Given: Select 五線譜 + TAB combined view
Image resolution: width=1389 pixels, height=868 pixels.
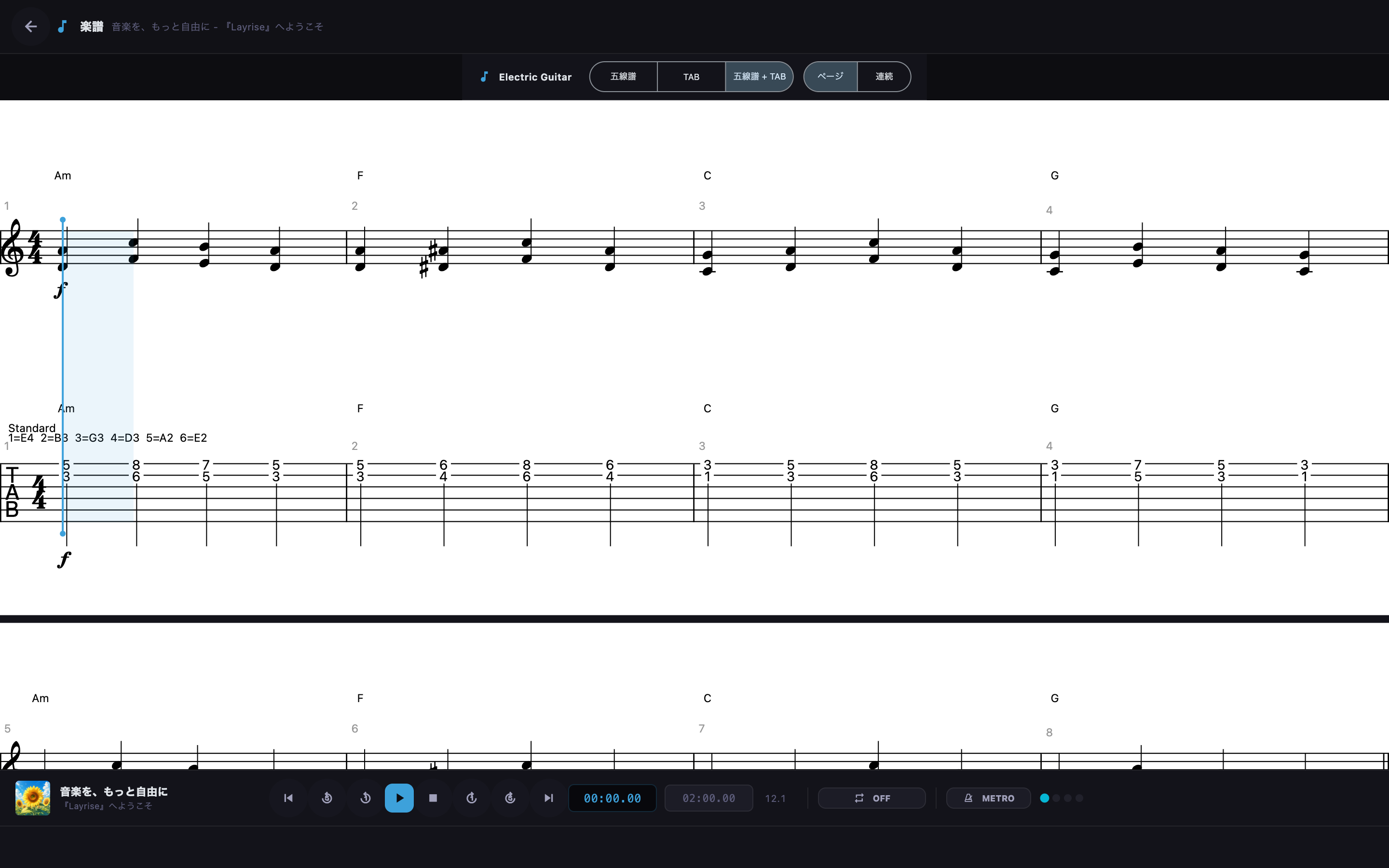Looking at the screenshot, I should (759, 76).
